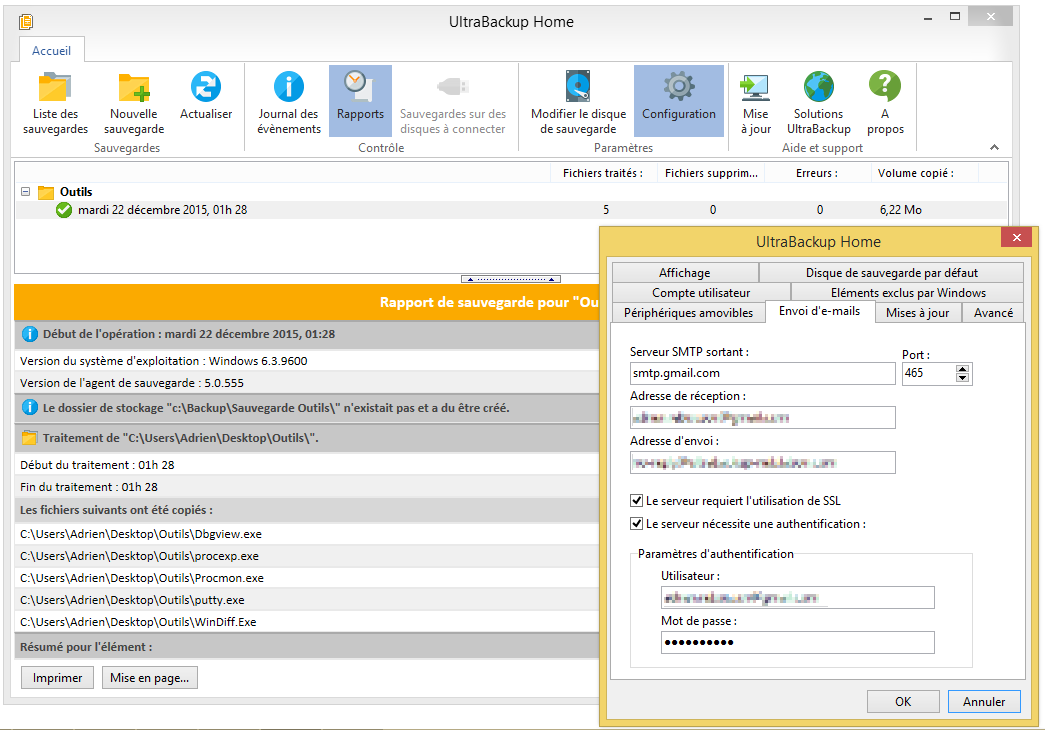
Task: Click the splitter handle above report
Action: coord(511,279)
